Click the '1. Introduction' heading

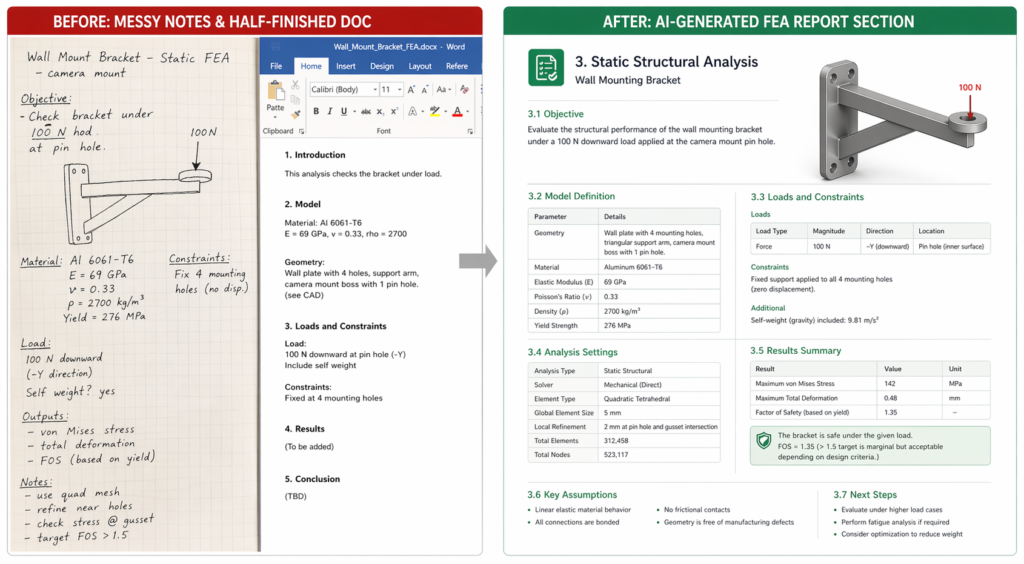pyautogui.click(x=315, y=155)
